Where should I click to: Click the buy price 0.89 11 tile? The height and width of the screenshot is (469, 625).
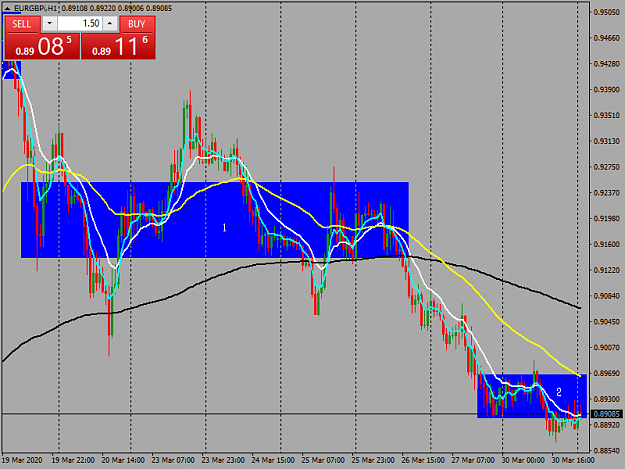point(118,46)
